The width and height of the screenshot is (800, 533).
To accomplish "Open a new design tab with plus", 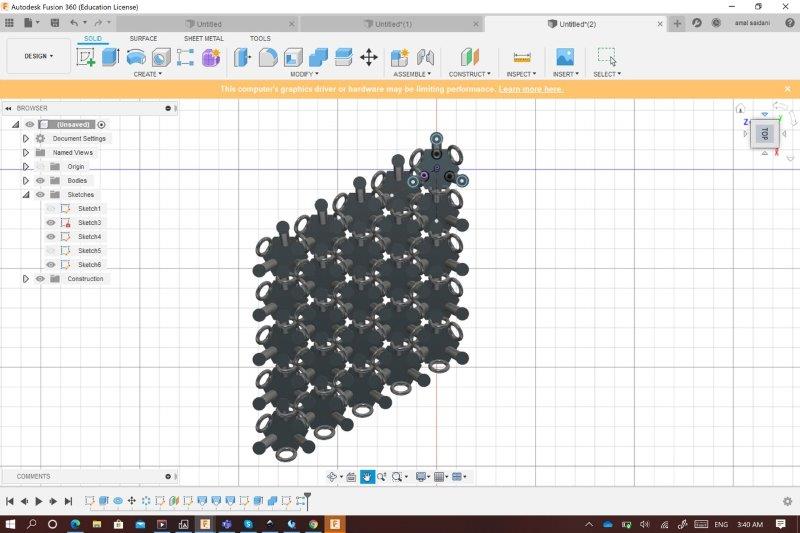I will point(677,23).
